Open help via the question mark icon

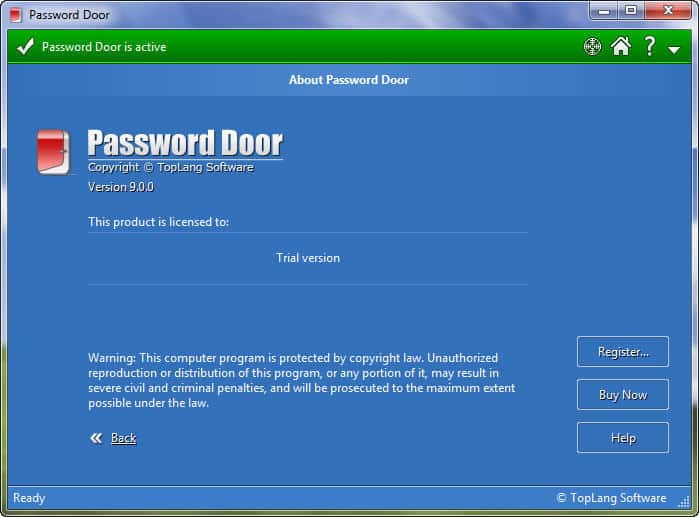pos(650,46)
